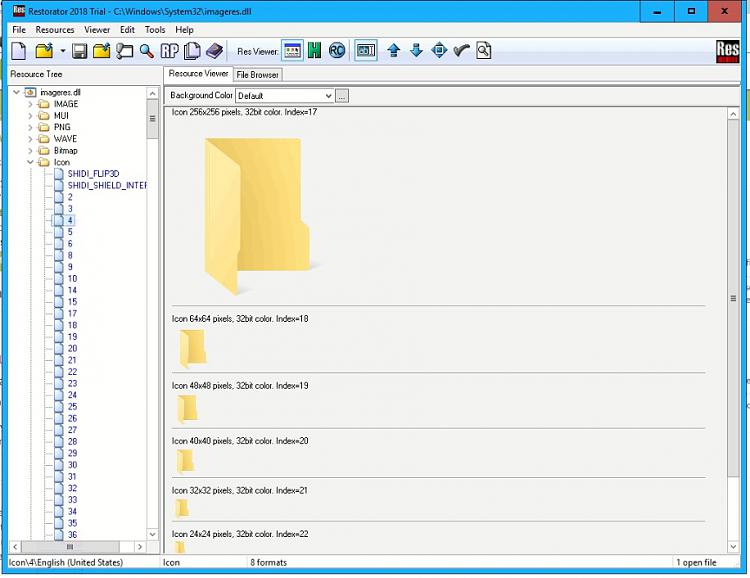This screenshot has width=750, height=578.
Task: Click the 256x256 folder icon preview
Action: tap(256, 215)
